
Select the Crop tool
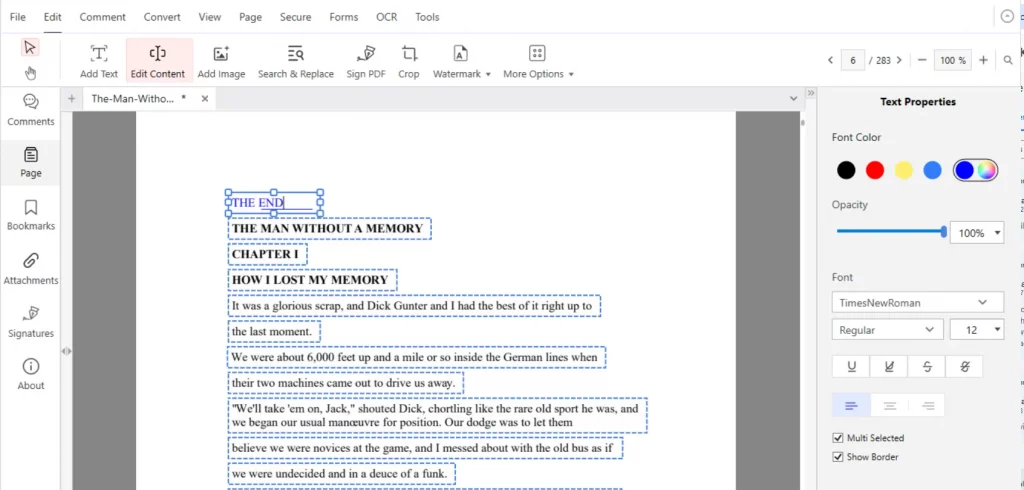[x=409, y=61]
